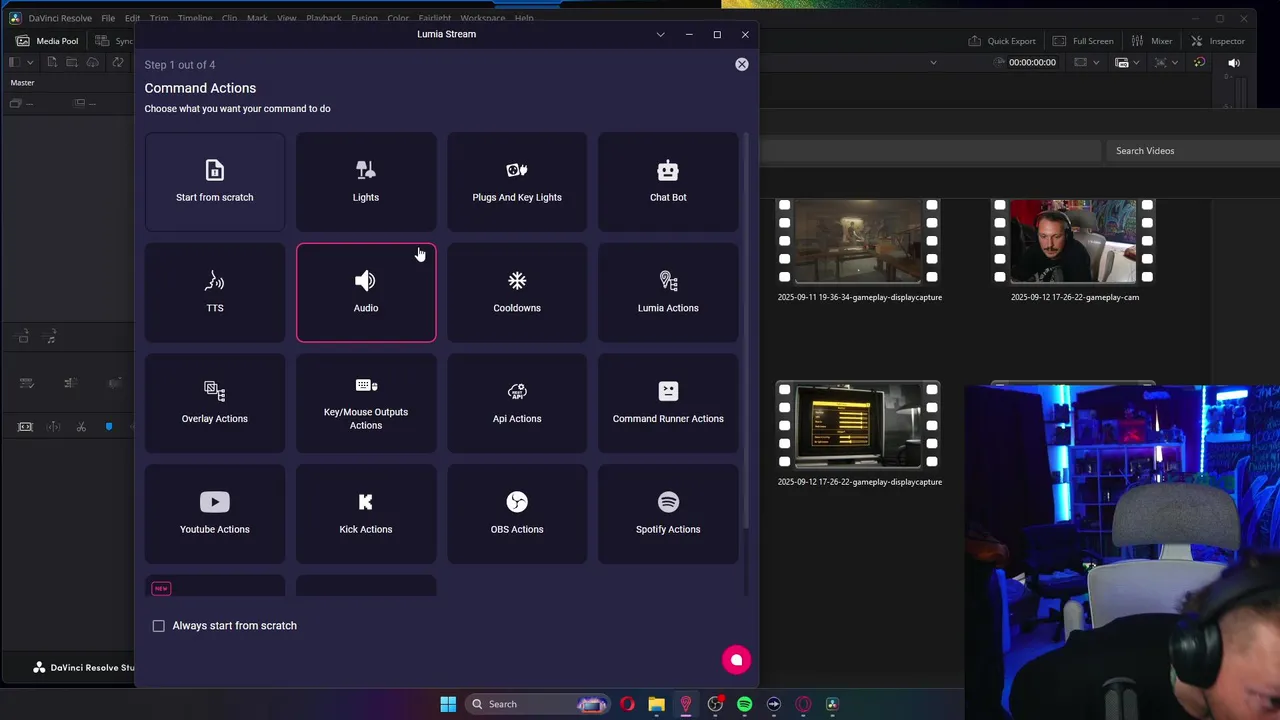Viewport: 1280px width, 720px height.
Task: Select the Start from scratch card
Action: (x=215, y=182)
